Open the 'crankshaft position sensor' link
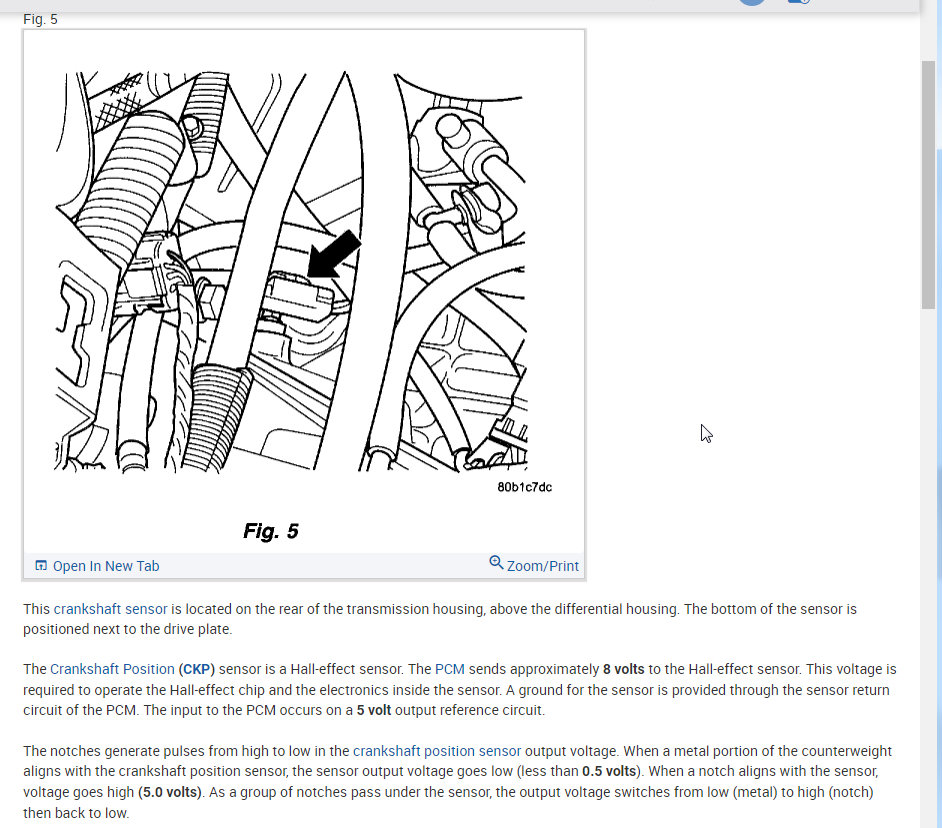The height and width of the screenshot is (828, 942). (437, 751)
